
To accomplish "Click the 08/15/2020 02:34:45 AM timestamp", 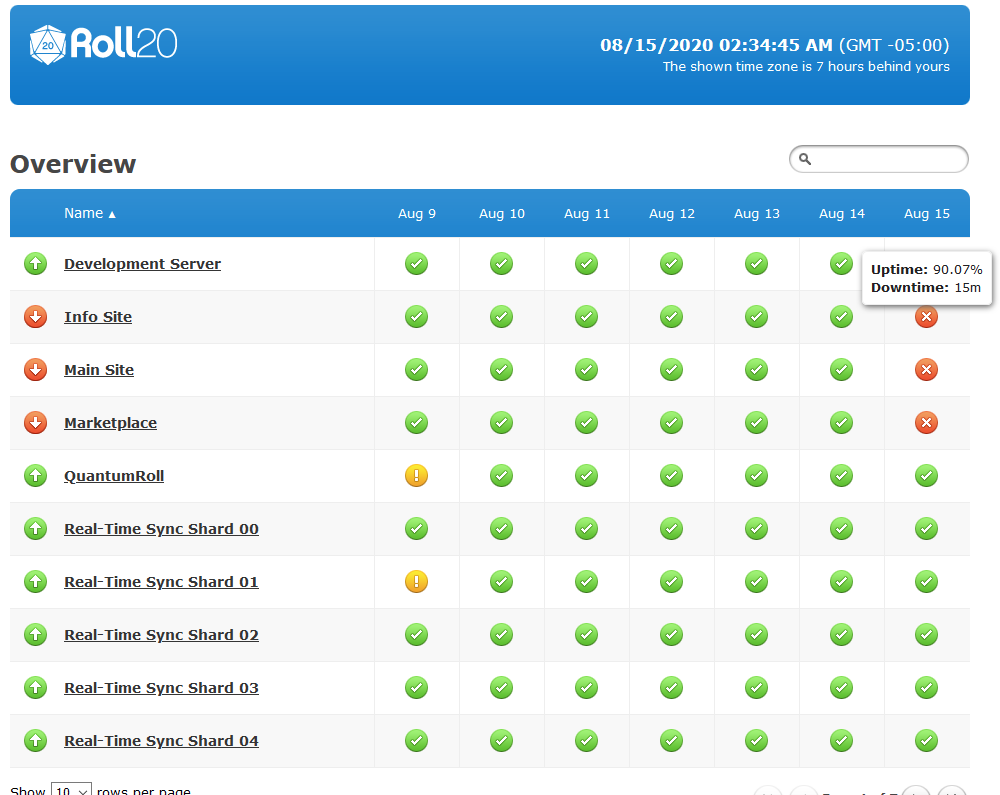I will [x=716, y=45].
